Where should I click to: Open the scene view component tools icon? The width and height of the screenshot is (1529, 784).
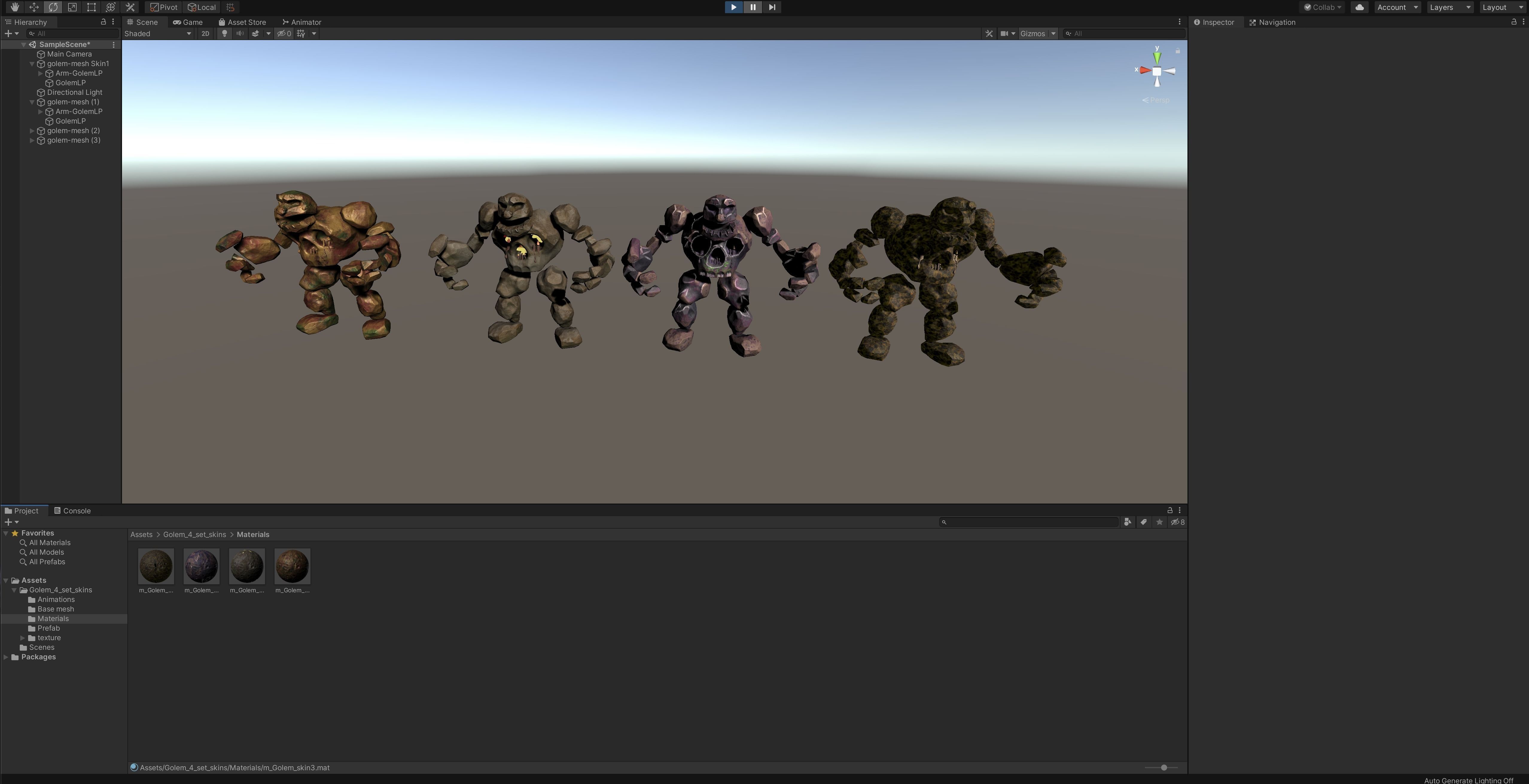(x=989, y=34)
